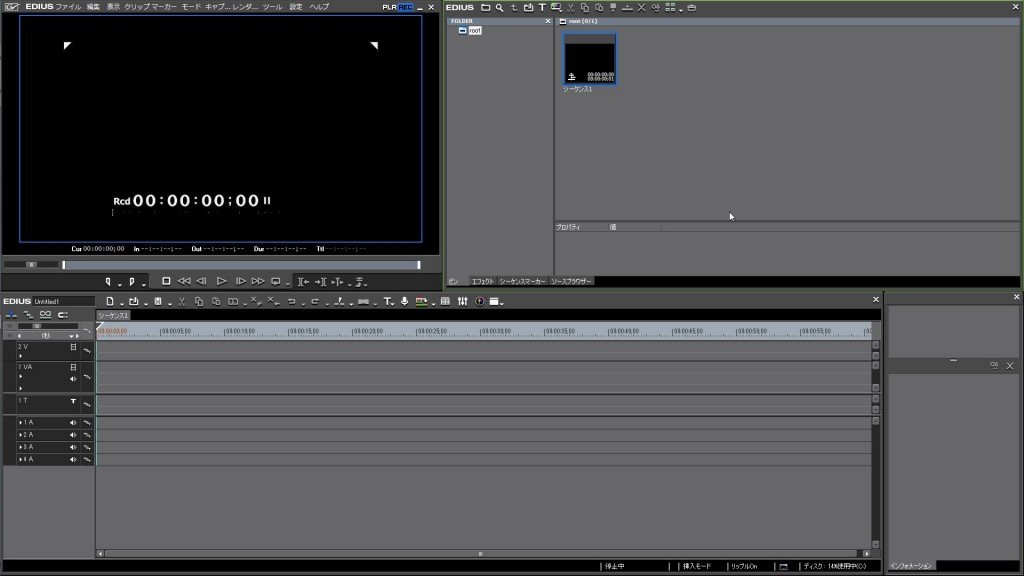This screenshot has height=576, width=1024.
Task: Select the シーケンス1 timeline tab
Action: click(113, 315)
